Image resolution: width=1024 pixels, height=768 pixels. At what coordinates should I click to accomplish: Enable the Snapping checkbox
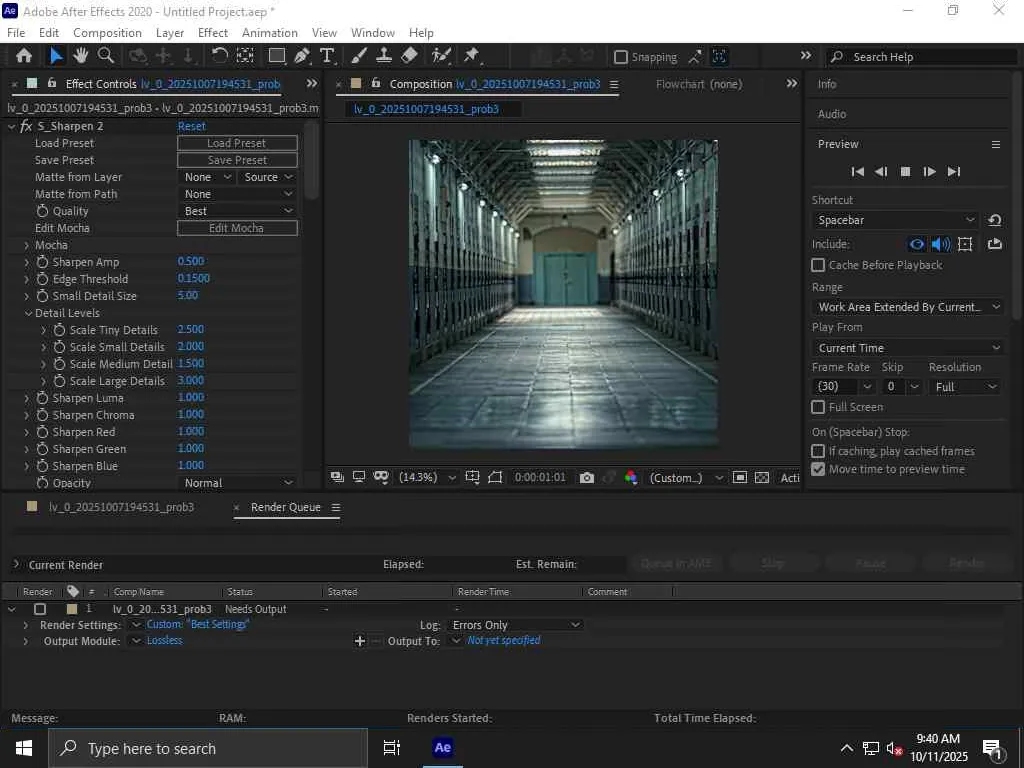[621, 57]
